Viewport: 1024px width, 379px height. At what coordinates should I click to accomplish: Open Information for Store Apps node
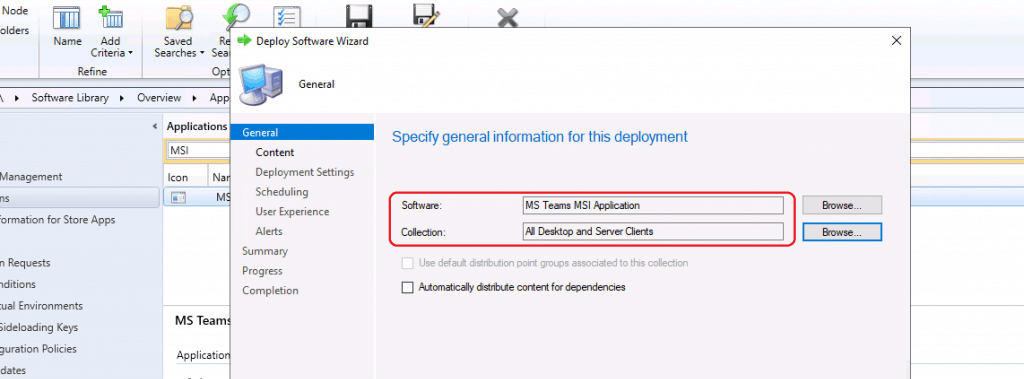tap(57, 220)
